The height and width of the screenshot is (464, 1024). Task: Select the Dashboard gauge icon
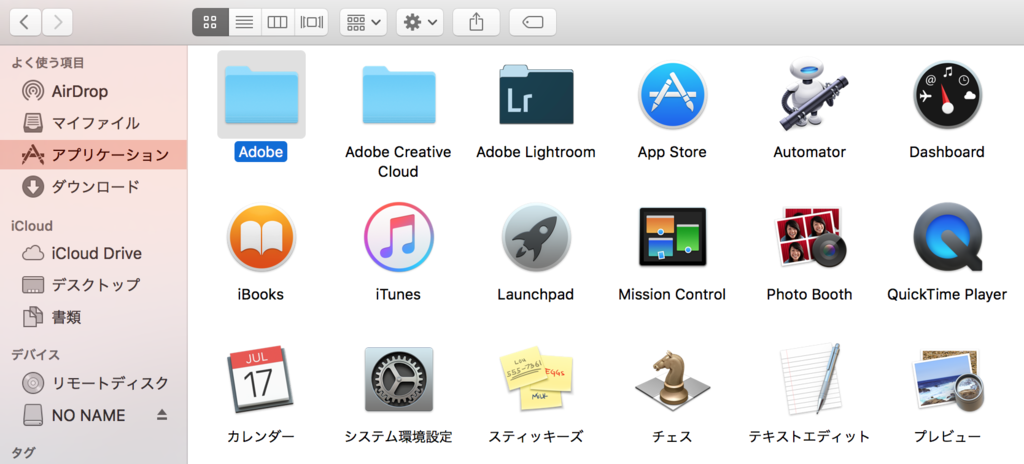click(947, 95)
